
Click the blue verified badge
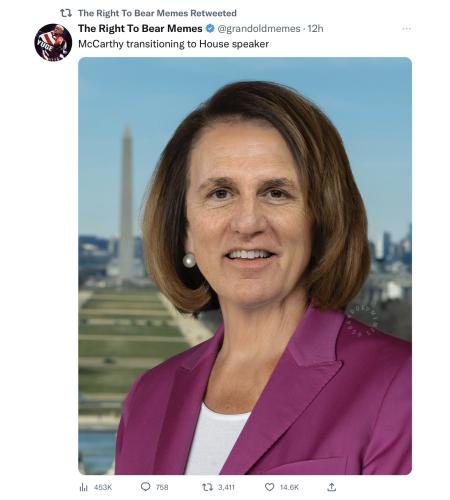coord(210,29)
